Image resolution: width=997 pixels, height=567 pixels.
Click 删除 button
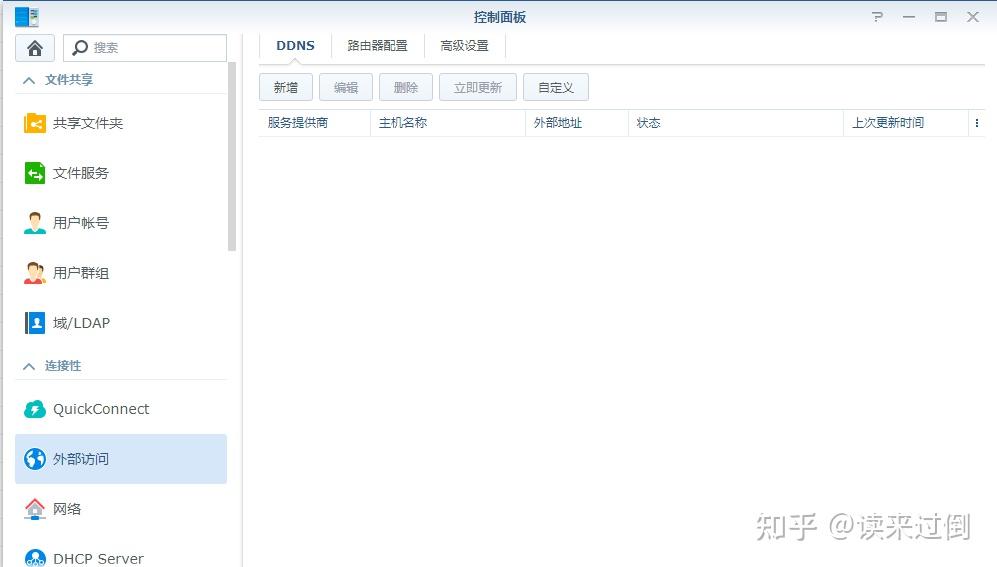click(406, 87)
